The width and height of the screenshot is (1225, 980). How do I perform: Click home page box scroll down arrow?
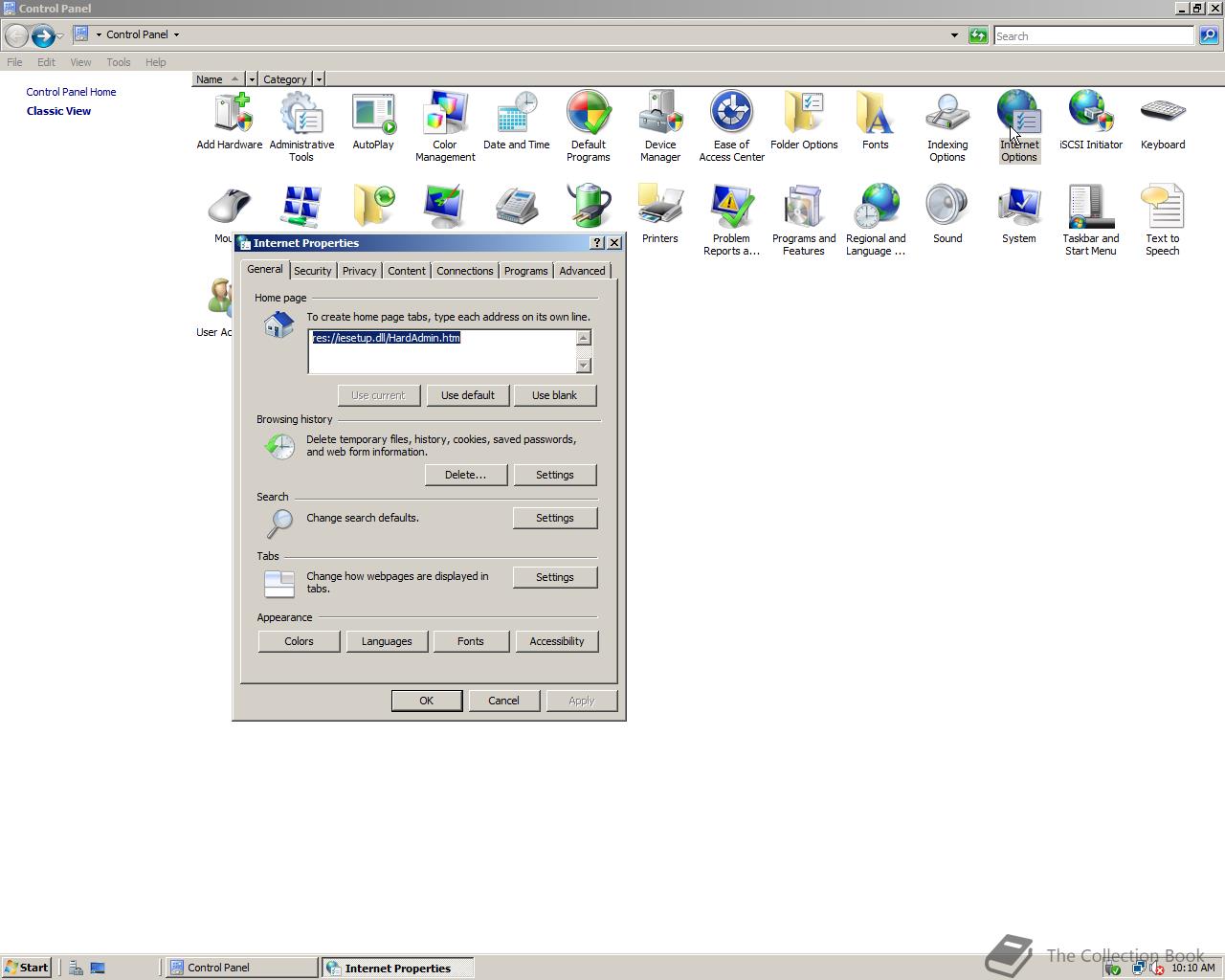tap(584, 366)
